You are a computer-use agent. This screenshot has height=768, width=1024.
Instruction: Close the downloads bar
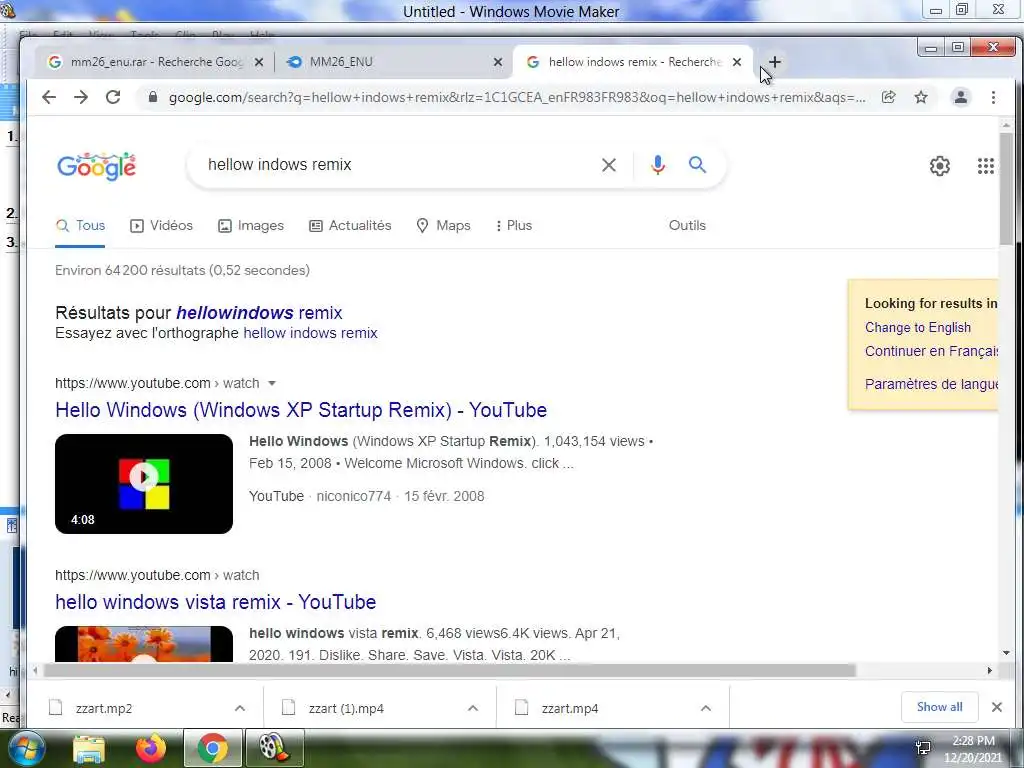tap(997, 707)
